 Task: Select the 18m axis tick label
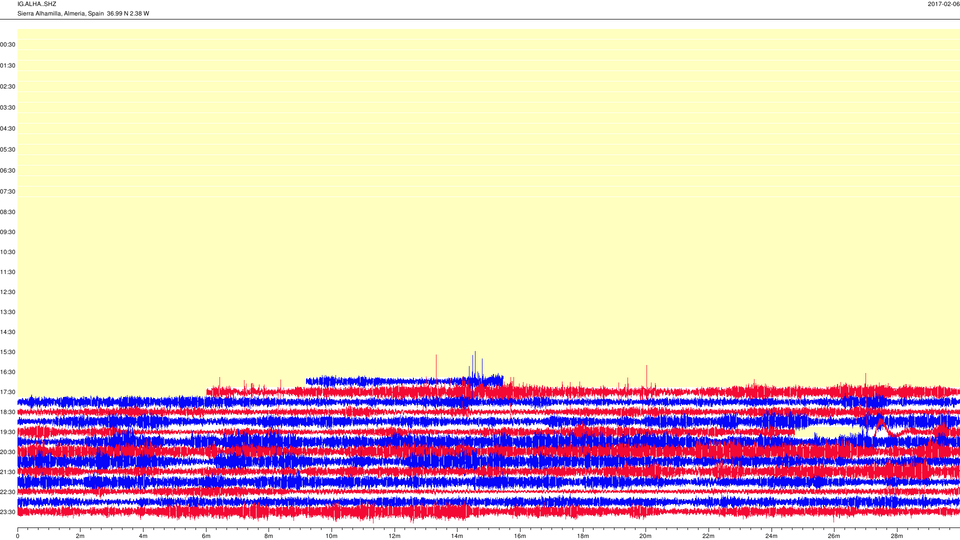tap(582, 536)
